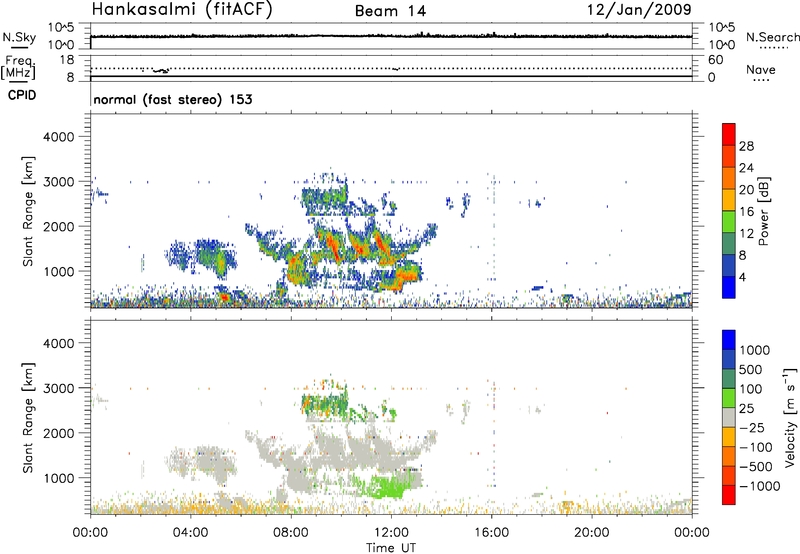Viewport: 800px width, 554px height.
Task: Click the dotted legend line under N.Search
Action: point(774,47)
